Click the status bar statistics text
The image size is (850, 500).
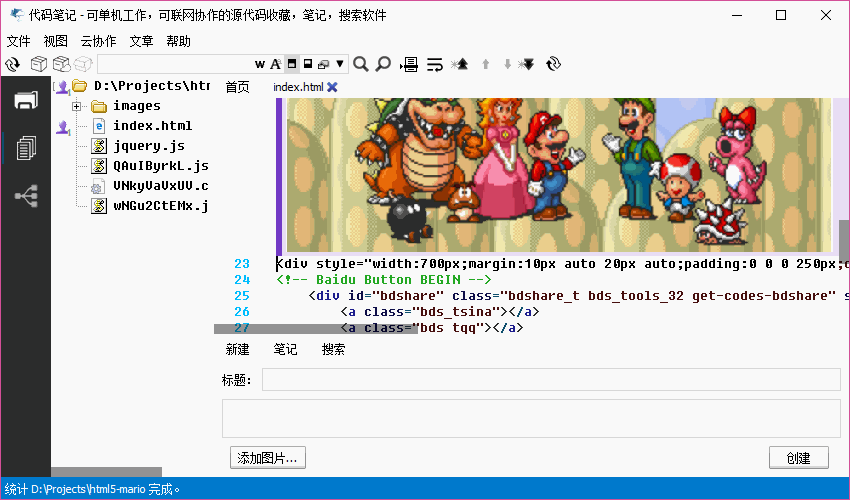[92, 489]
